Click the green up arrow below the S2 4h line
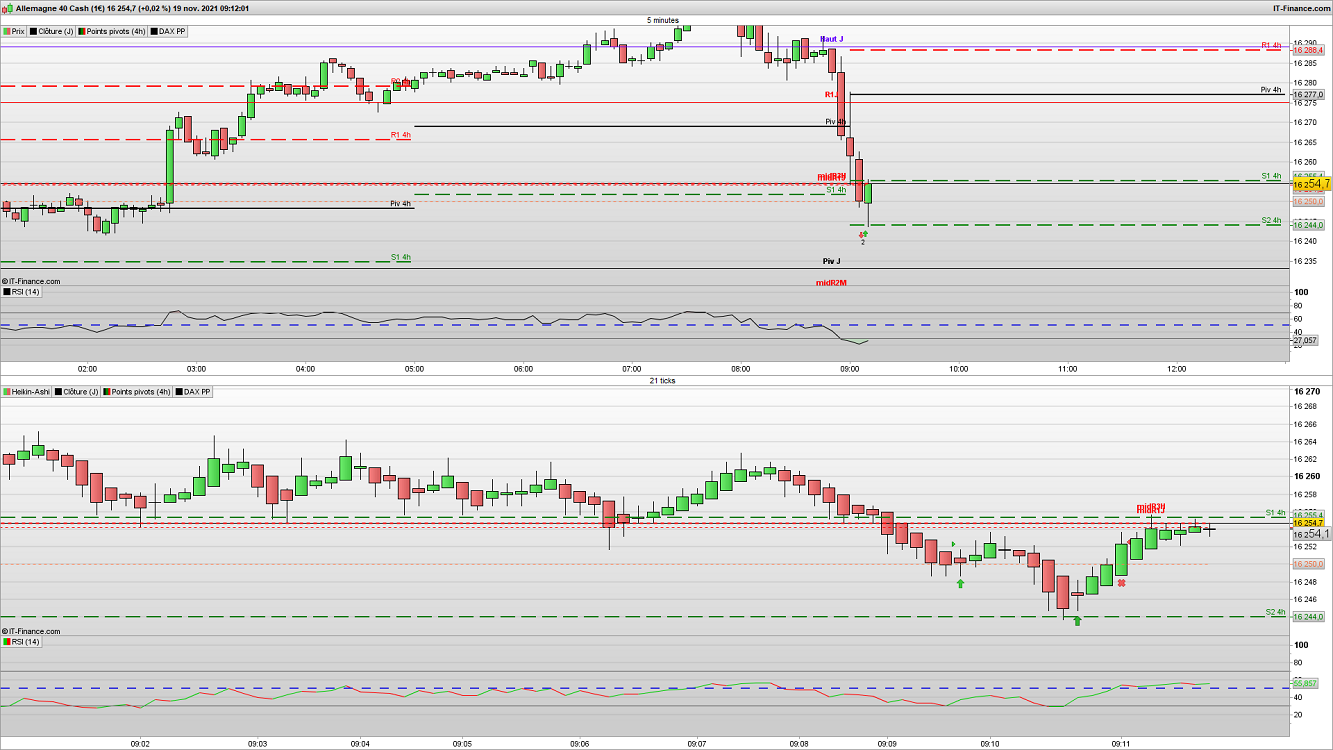This screenshot has width=1333, height=750. coord(1077,622)
